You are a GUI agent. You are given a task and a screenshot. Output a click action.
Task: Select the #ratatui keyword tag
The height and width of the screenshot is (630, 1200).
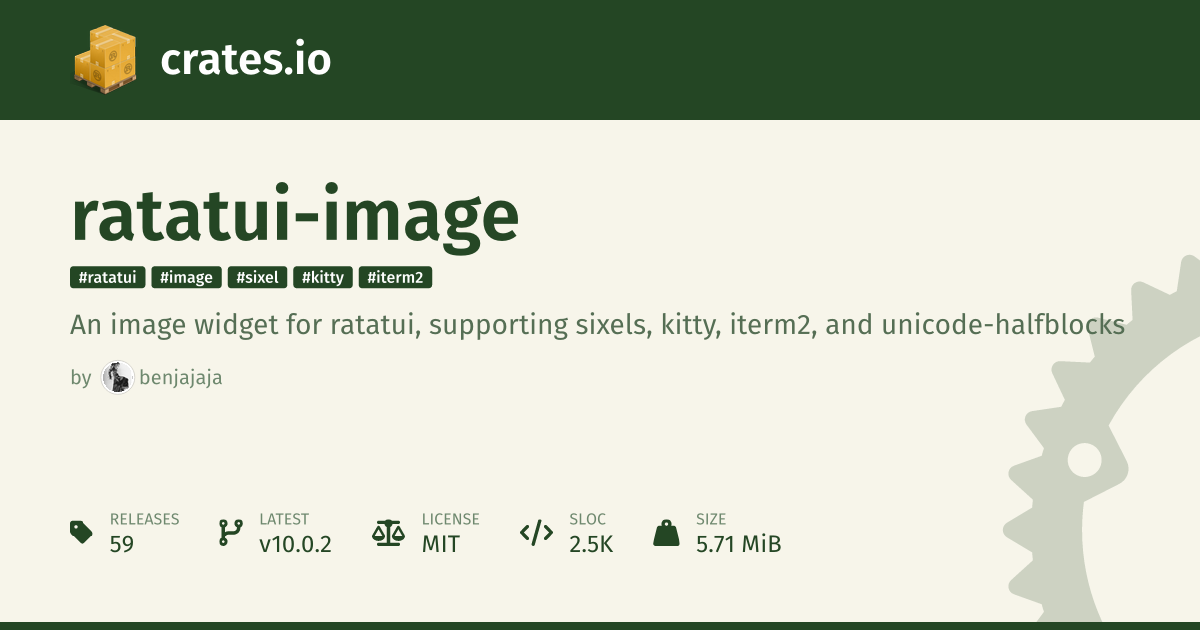108,277
